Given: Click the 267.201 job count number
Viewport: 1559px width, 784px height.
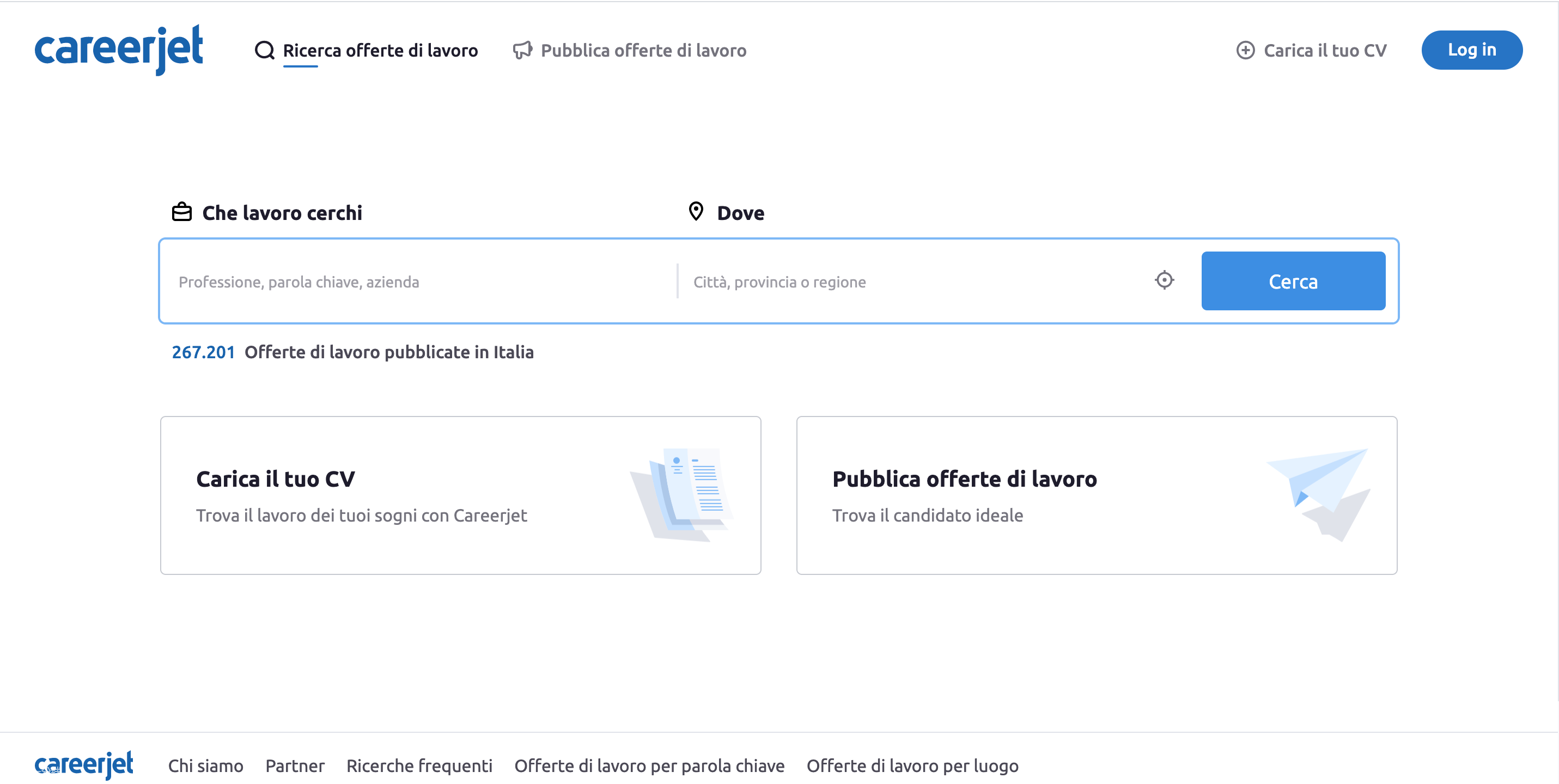Looking at the screenshot, I should [203, 352].
